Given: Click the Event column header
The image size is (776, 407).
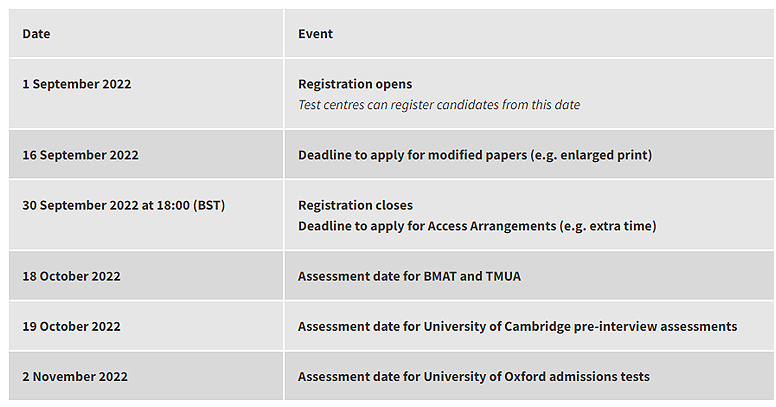Looking at the screenshot, I should click(315, 34).
